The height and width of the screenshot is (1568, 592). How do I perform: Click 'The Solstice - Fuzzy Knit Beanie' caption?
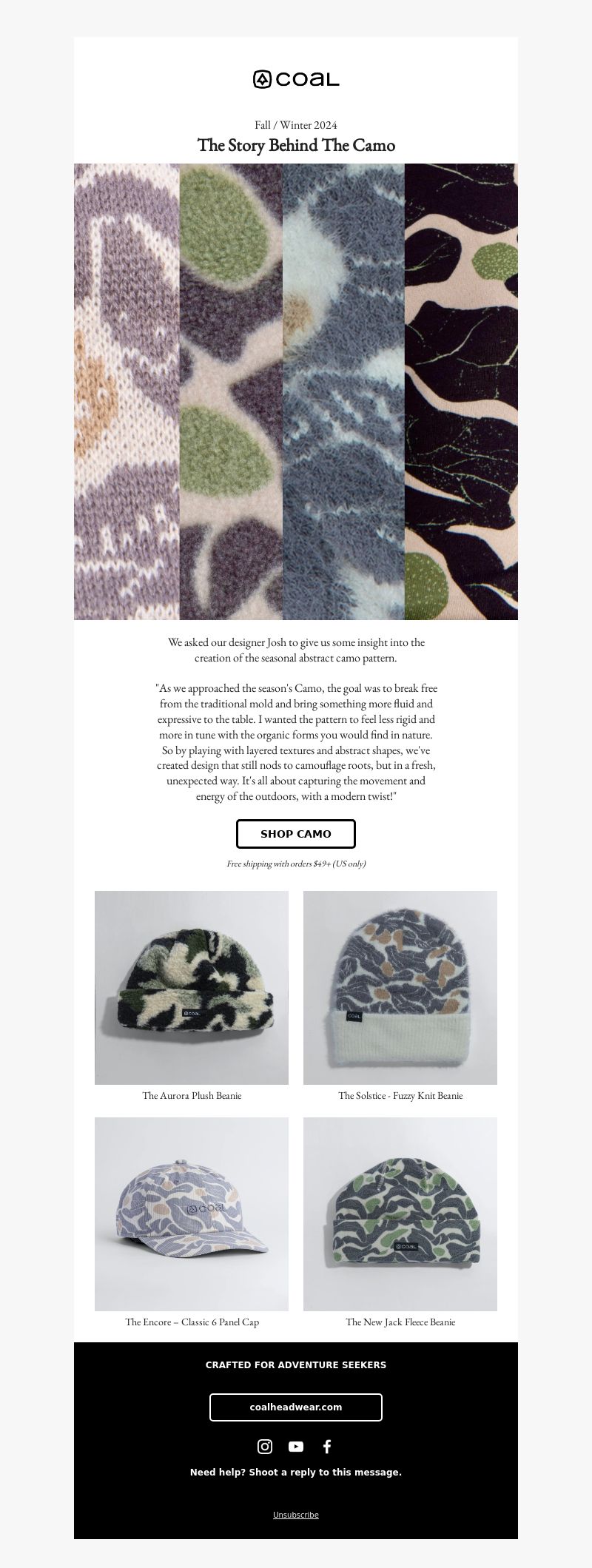(x=400, y=1095)
